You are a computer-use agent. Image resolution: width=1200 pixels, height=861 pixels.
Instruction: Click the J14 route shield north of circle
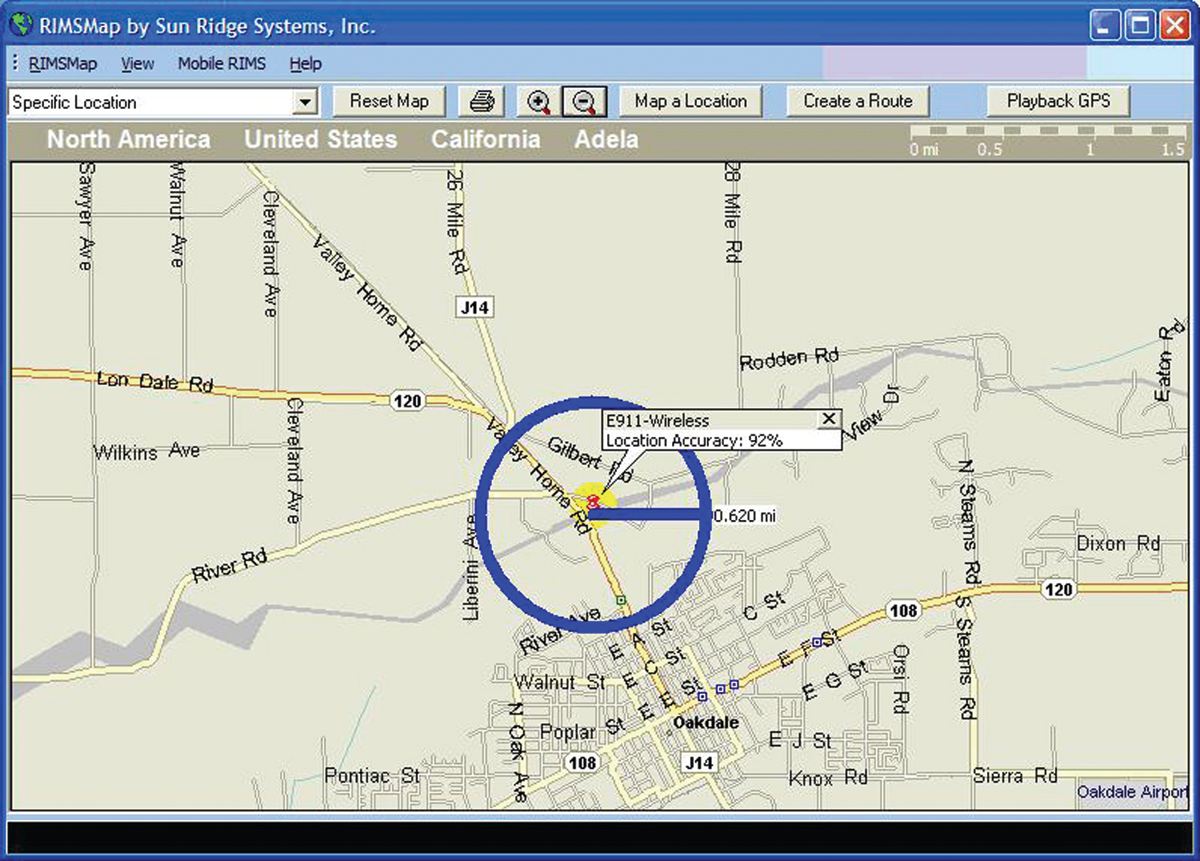(x=473, y=308)
